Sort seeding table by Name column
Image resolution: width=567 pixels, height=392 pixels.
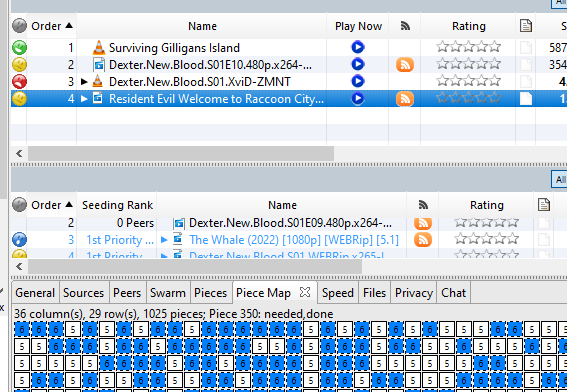[282, 205]
